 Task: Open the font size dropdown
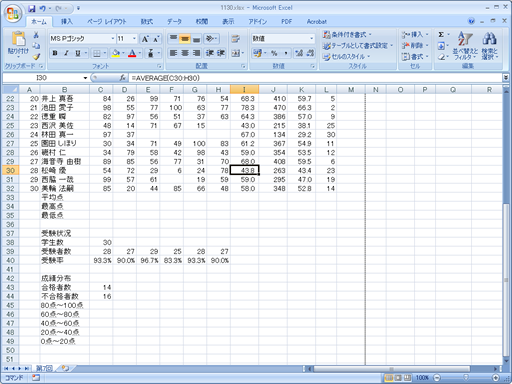134,39
